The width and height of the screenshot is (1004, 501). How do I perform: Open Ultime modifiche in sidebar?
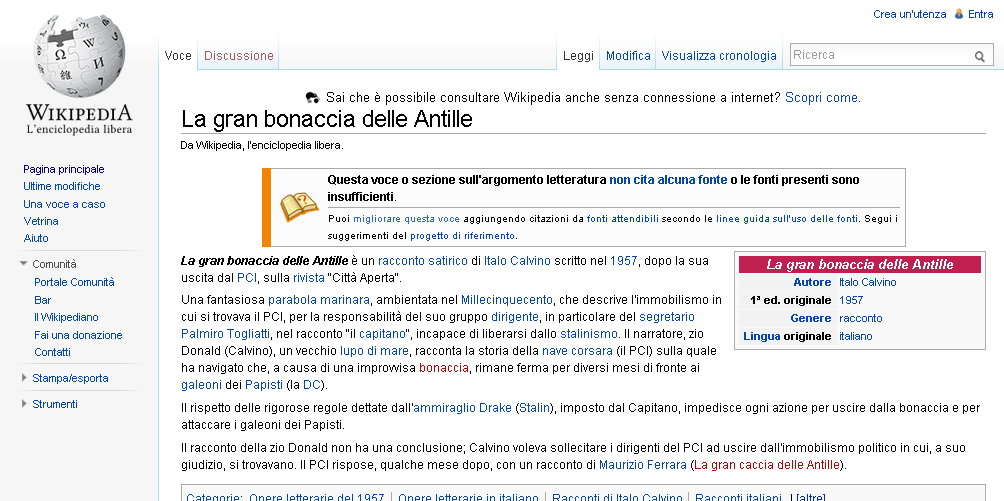(61, 186)
